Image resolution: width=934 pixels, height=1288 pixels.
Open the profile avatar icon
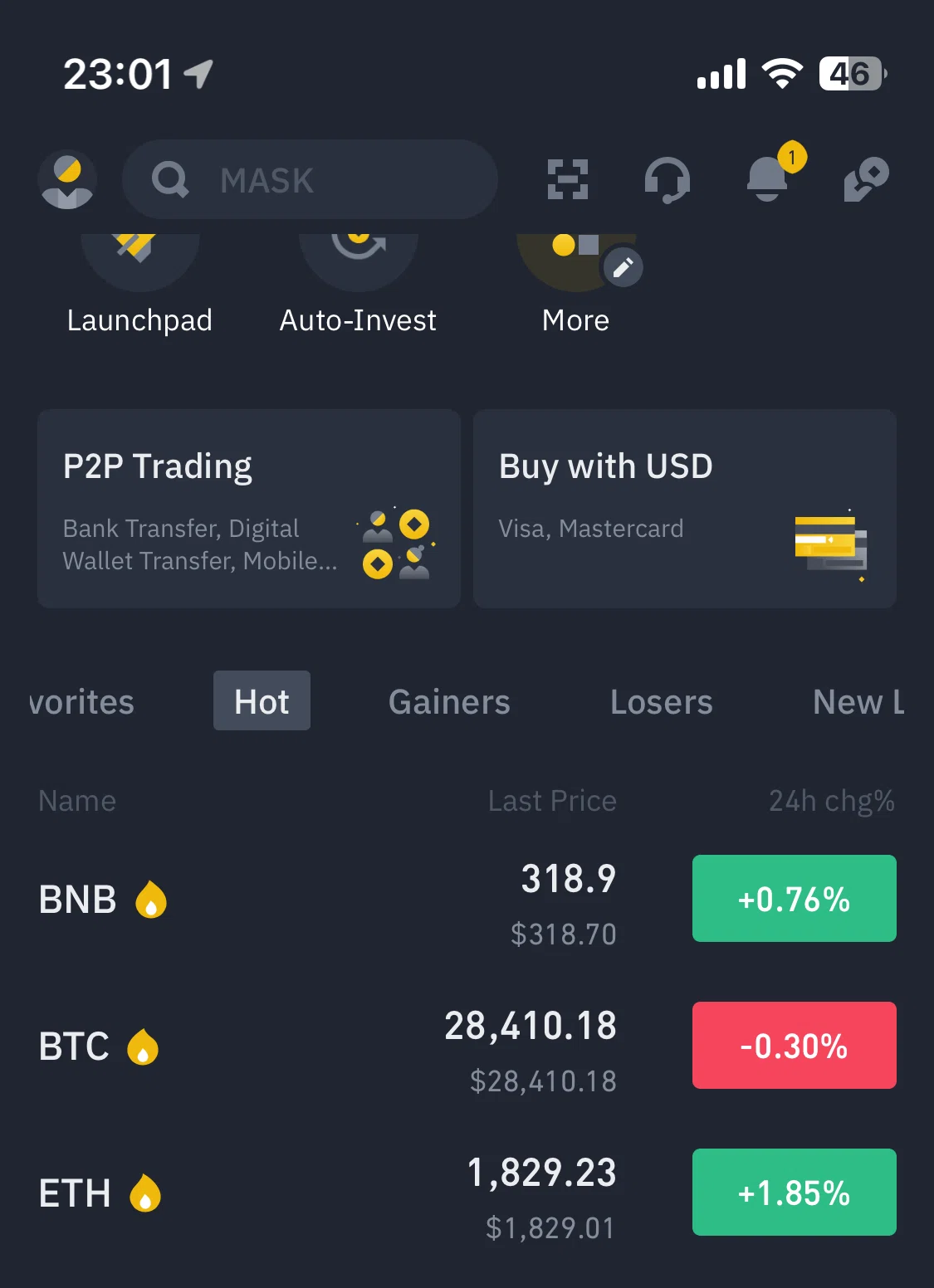[67, 179]
